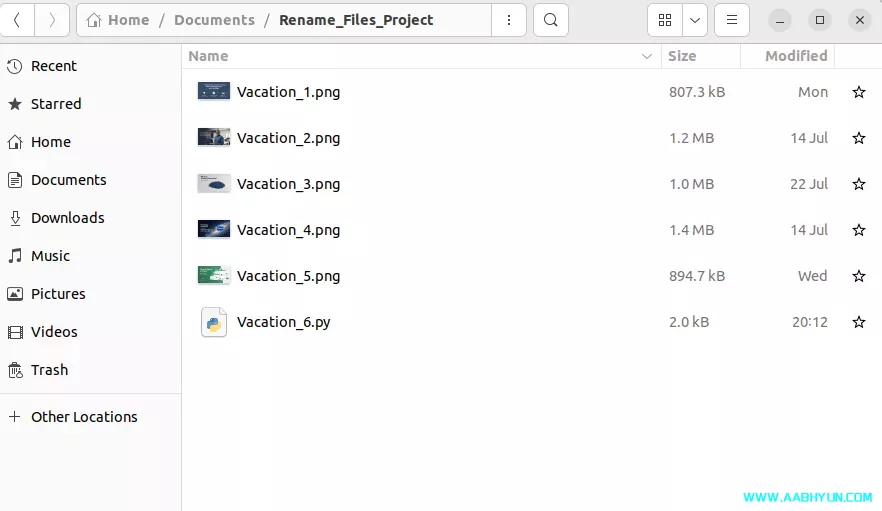Open the path options three-dot menu
This screenshot has height=511, width=882.
coord(509,20)
